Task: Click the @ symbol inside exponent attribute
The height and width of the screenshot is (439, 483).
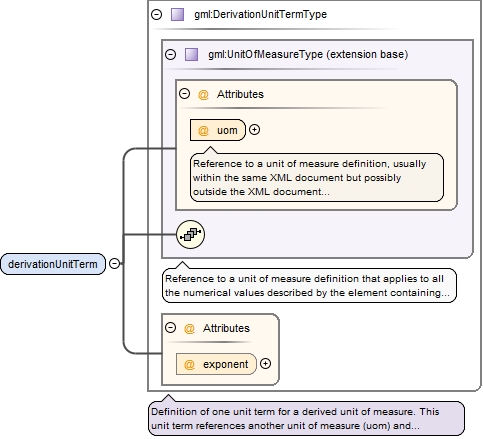Action: coord(189,364)
